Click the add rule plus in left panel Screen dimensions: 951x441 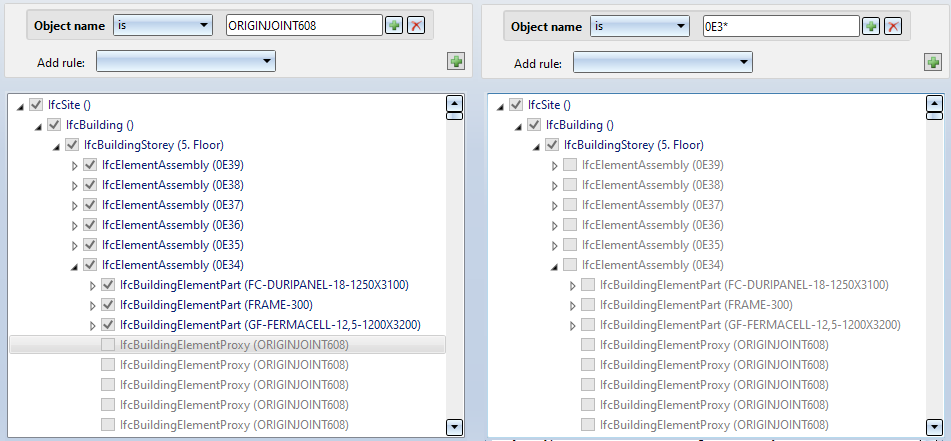tap(456, 61)
